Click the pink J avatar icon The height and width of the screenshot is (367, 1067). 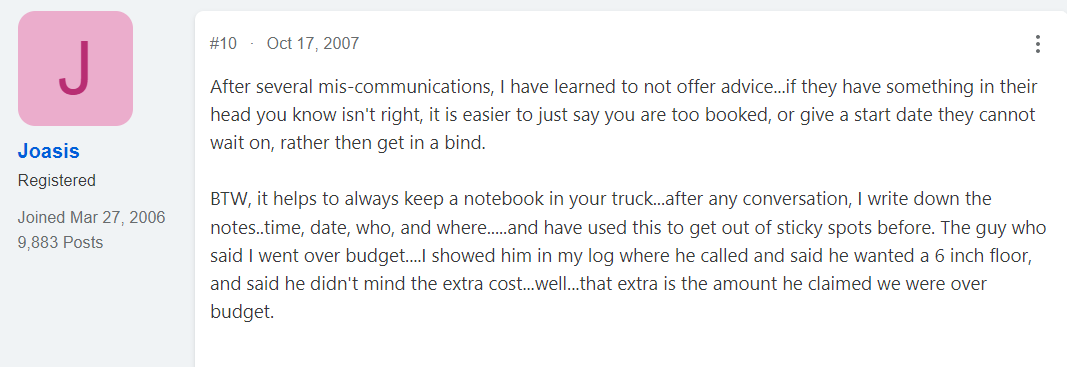(x=76, y=68)
